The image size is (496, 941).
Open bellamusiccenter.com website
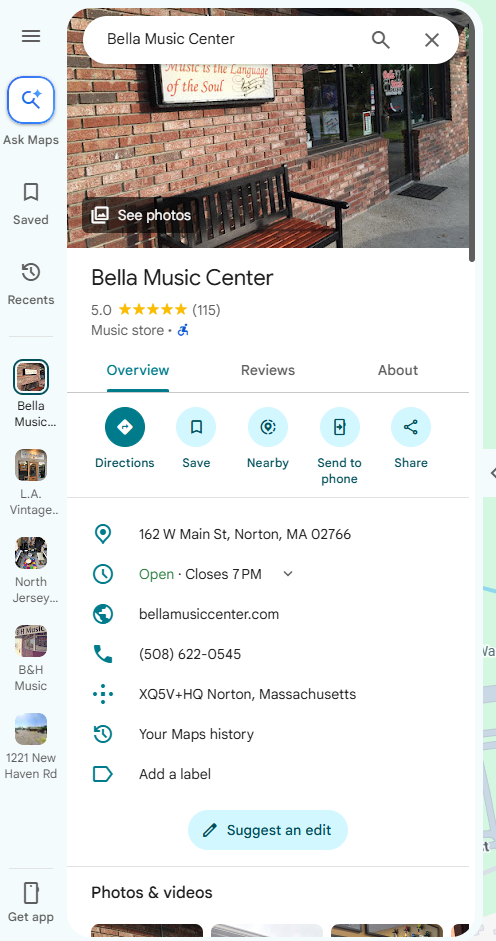pos(209,614)
